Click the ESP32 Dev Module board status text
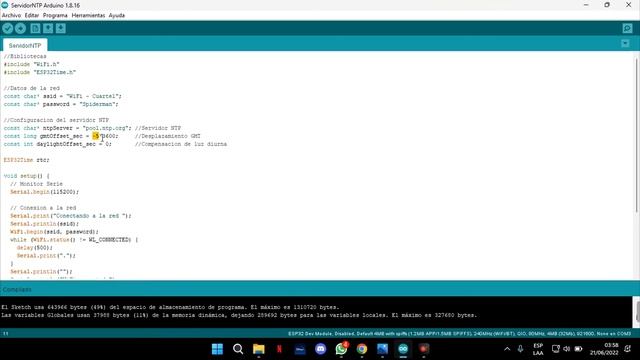Image resolution: width=640 pixels, height=360 pixels. pyautogui.click(x=459, y=333)
